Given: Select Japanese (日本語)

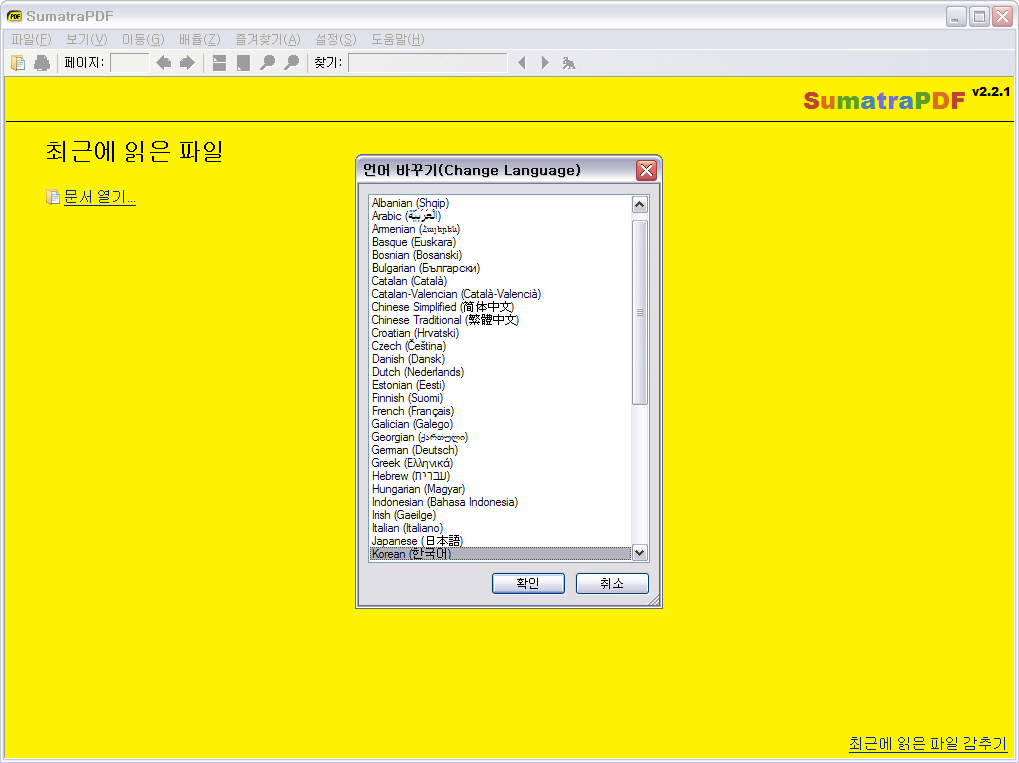Looking at the screenshot, I should point(500,541).
